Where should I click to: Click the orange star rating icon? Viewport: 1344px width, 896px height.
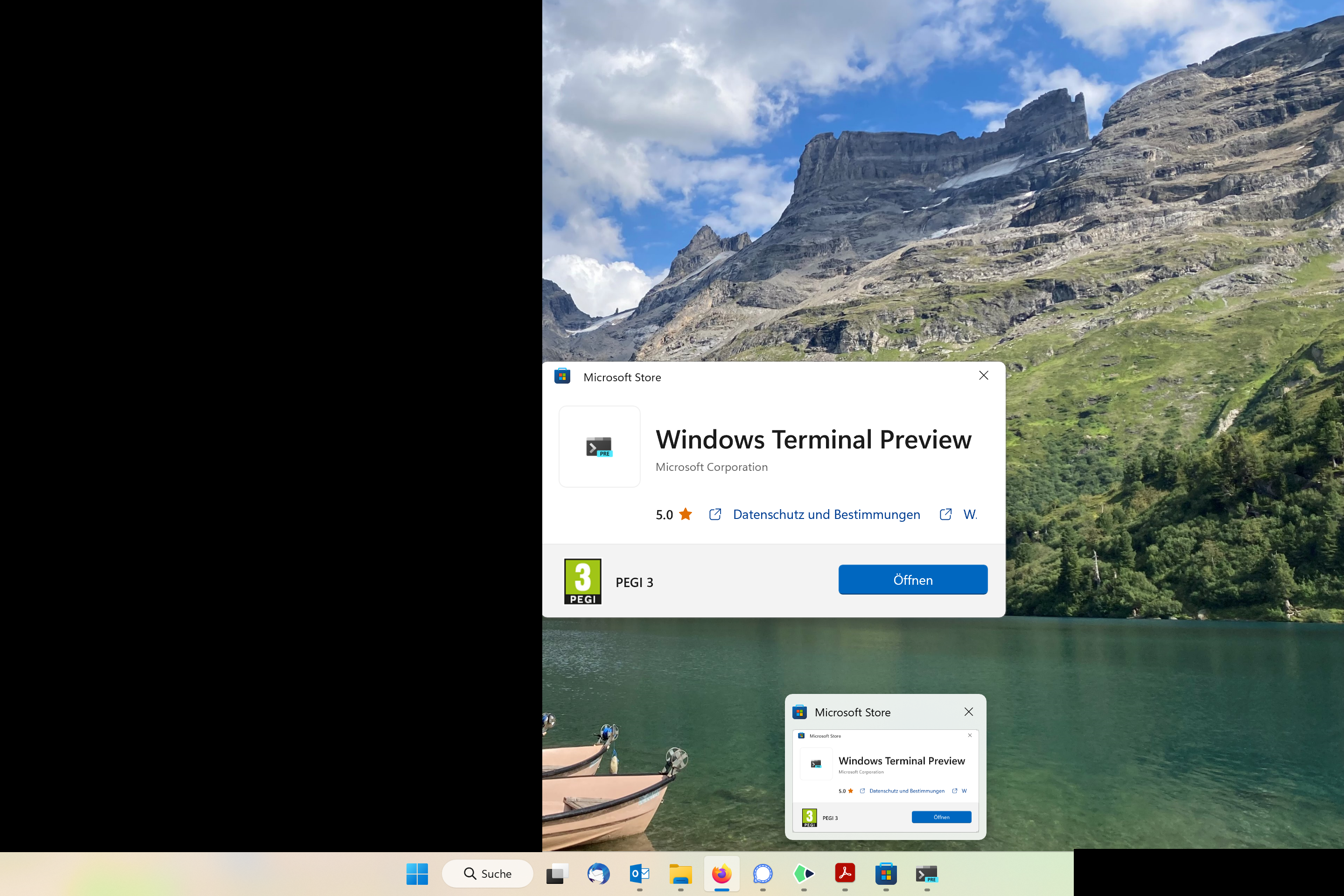coord(686,514)
